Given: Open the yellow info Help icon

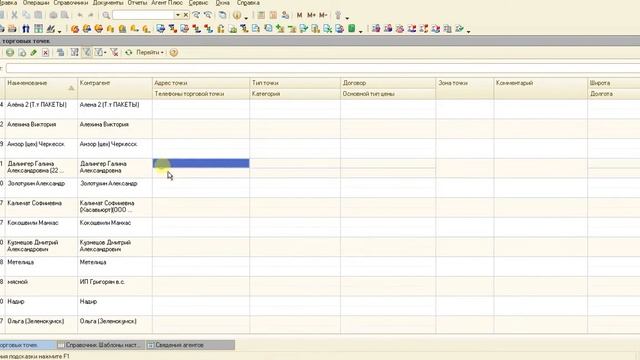Looking at the screenshot, I should point(237,16).
